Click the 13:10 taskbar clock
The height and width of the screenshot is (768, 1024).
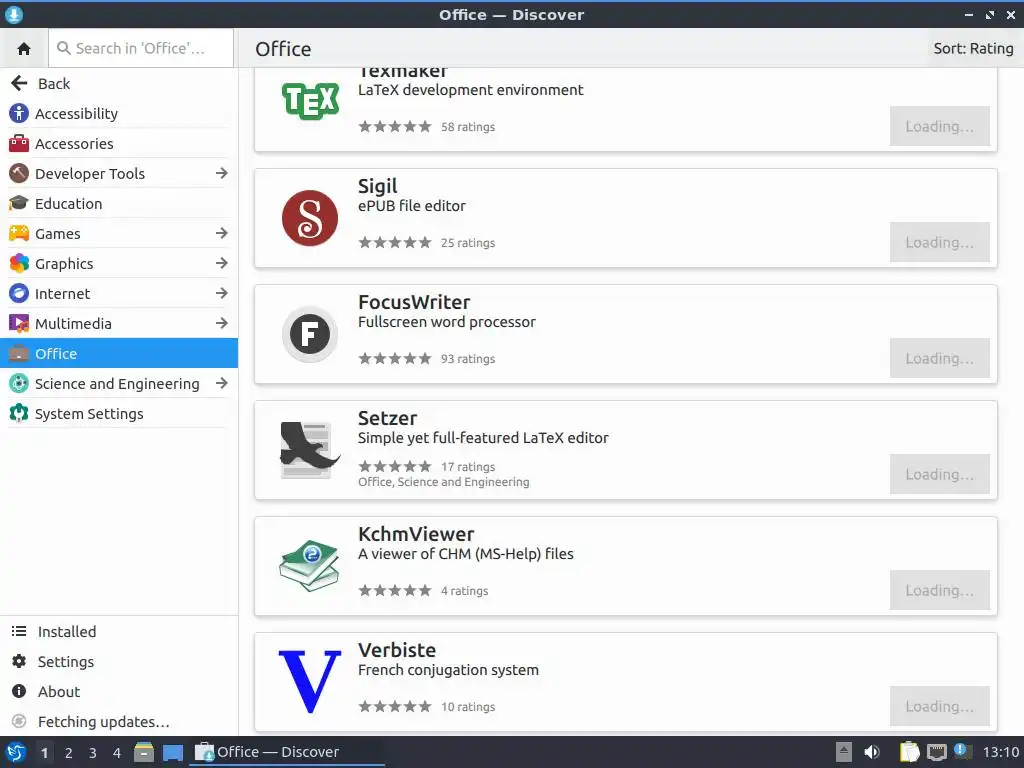click(1001, 752)
